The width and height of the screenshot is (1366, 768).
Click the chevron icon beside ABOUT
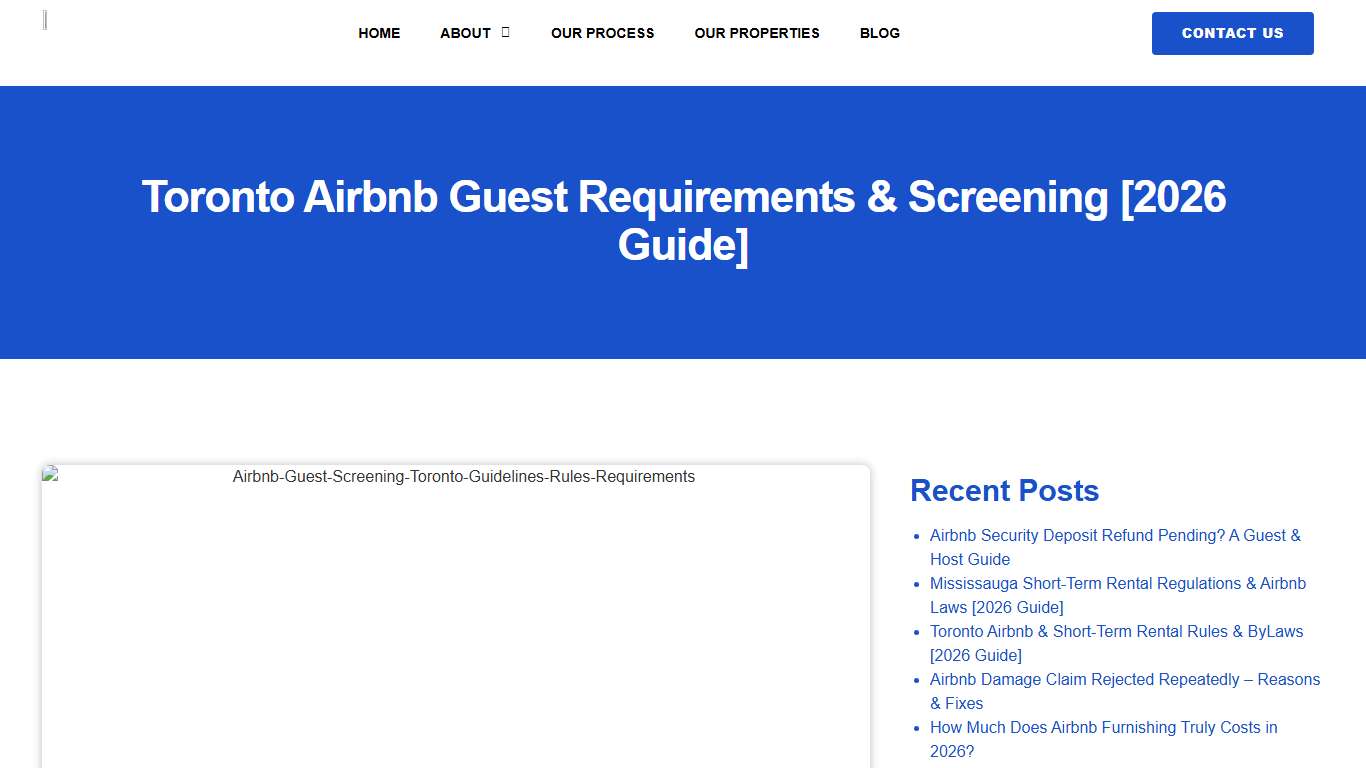[x=505, y=32]
